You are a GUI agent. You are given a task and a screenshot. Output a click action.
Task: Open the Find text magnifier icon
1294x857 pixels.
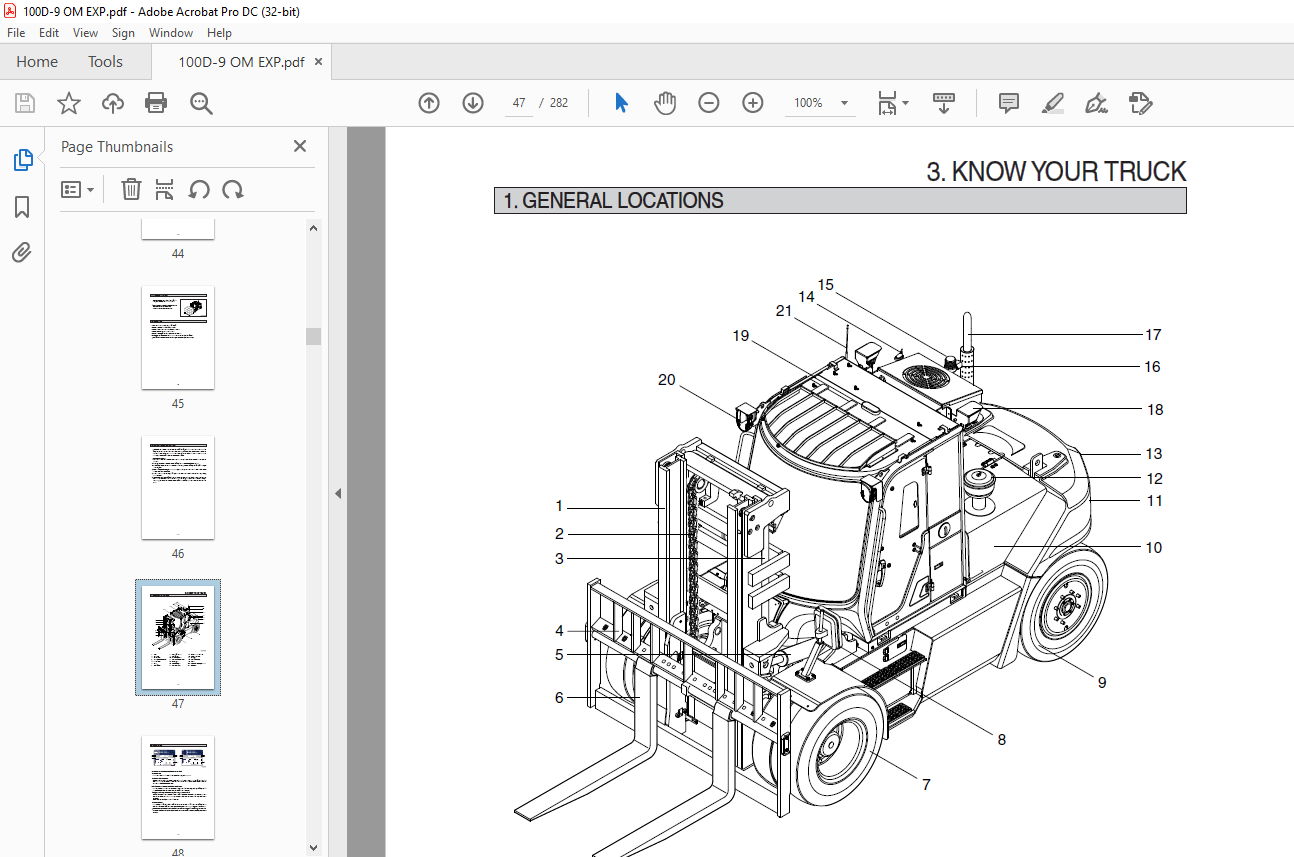click(201, 103)
